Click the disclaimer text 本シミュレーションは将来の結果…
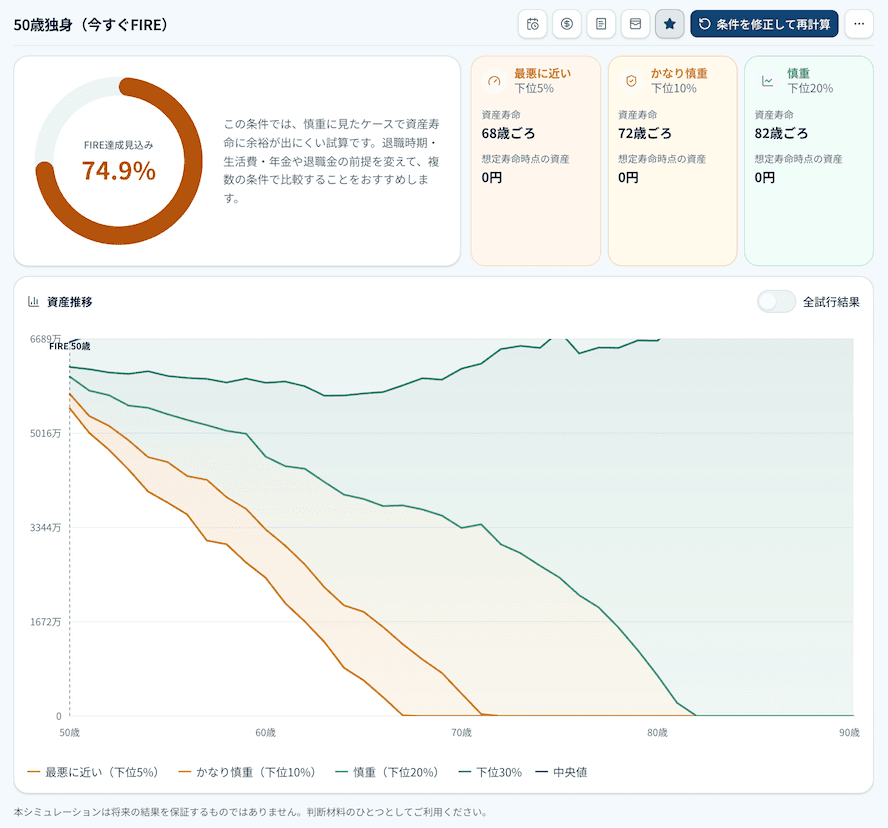Viewport: 888px width, 828px height. tap(250, 812)
